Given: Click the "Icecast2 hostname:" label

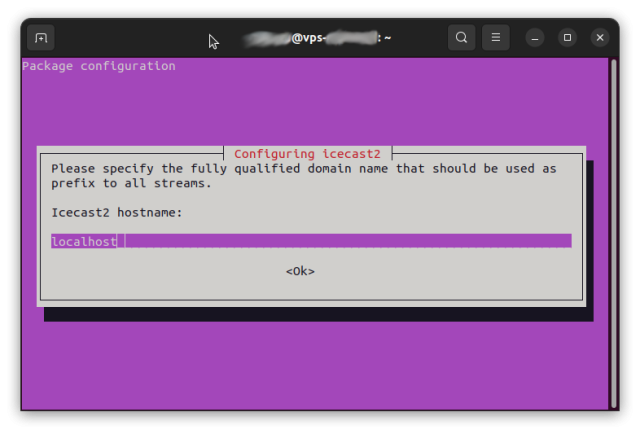Looking at the screenshot, I should tap(117, 212).
